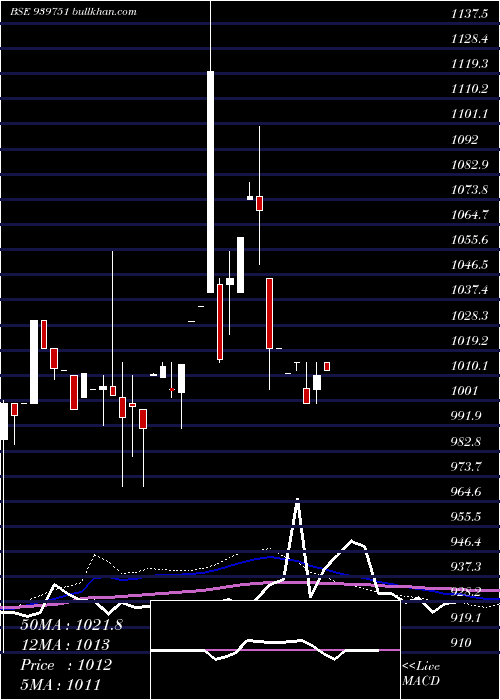Select the 1082.9 price axis label
Image resolution: width=500 pixels, height=700 pixels.
point(469,165)
